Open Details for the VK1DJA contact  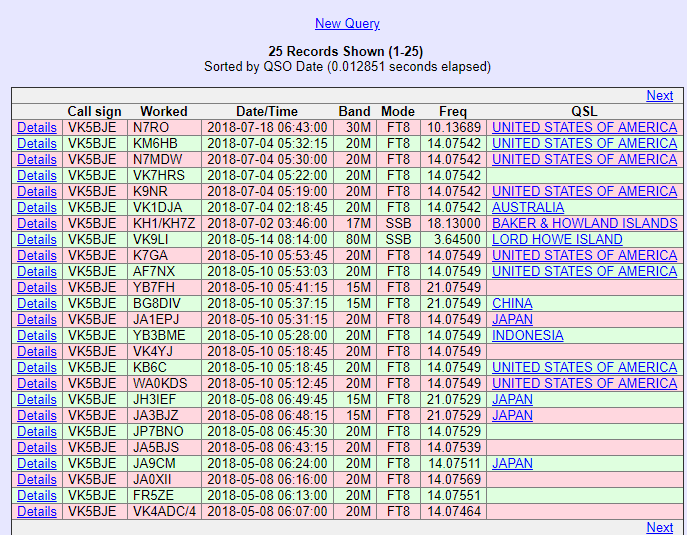coord(37,207)
